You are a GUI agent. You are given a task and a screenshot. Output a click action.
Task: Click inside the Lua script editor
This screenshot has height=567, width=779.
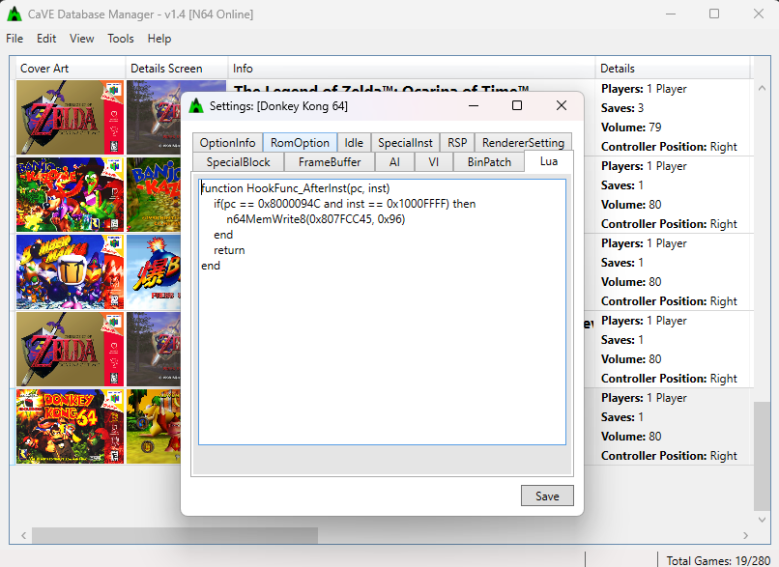point(382,312)
